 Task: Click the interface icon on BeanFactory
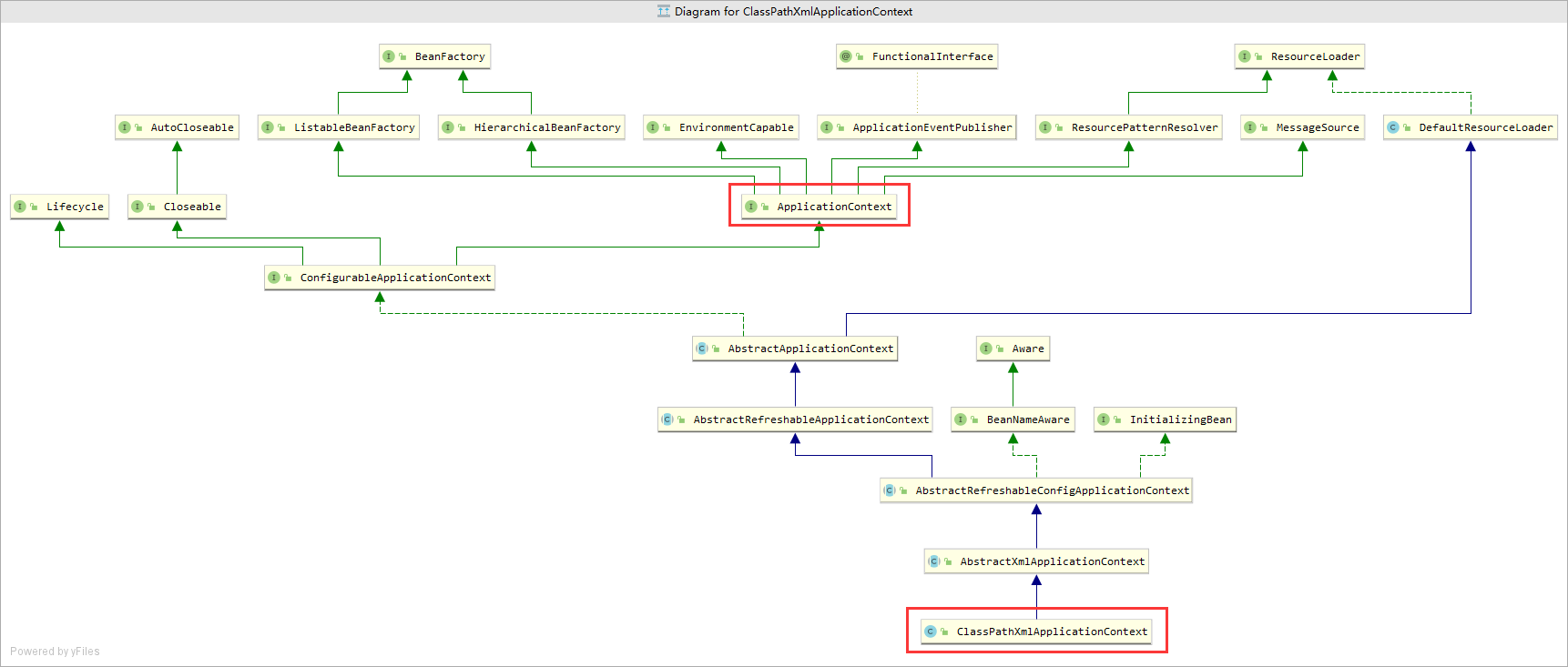[389, 56]
